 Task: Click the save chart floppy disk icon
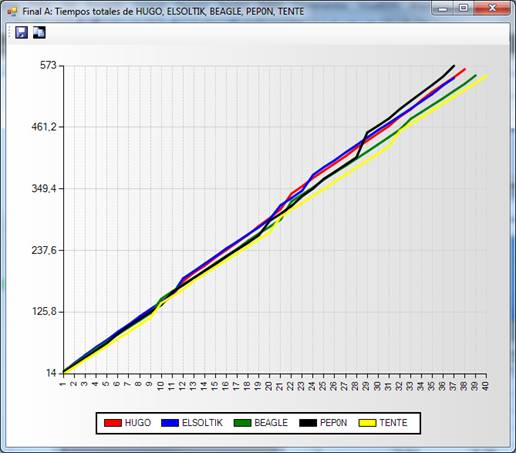(x=22, y=32)
